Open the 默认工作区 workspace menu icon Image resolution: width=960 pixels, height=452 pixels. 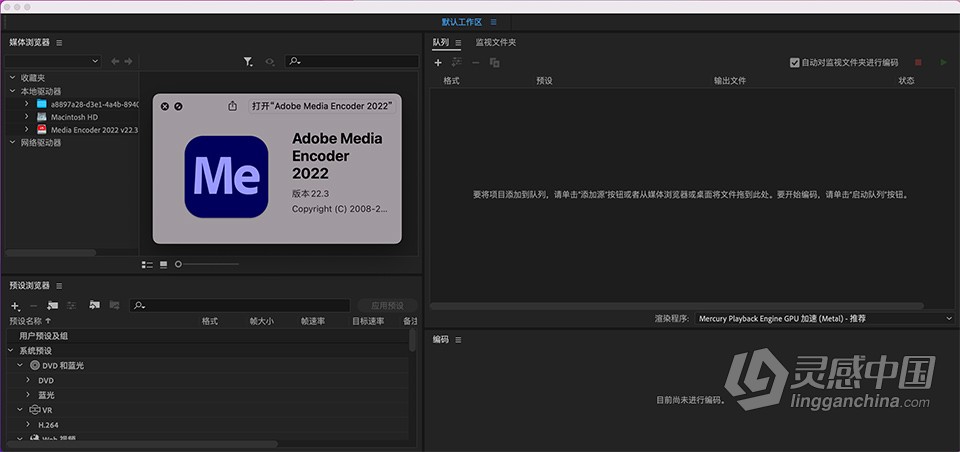tap(493, 22)
